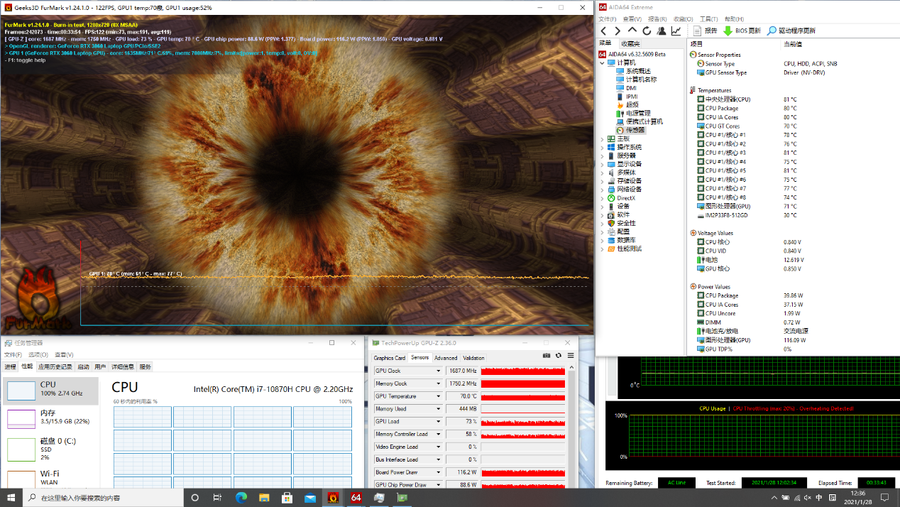
Task: Click Windows Start button
Action: 11,498
